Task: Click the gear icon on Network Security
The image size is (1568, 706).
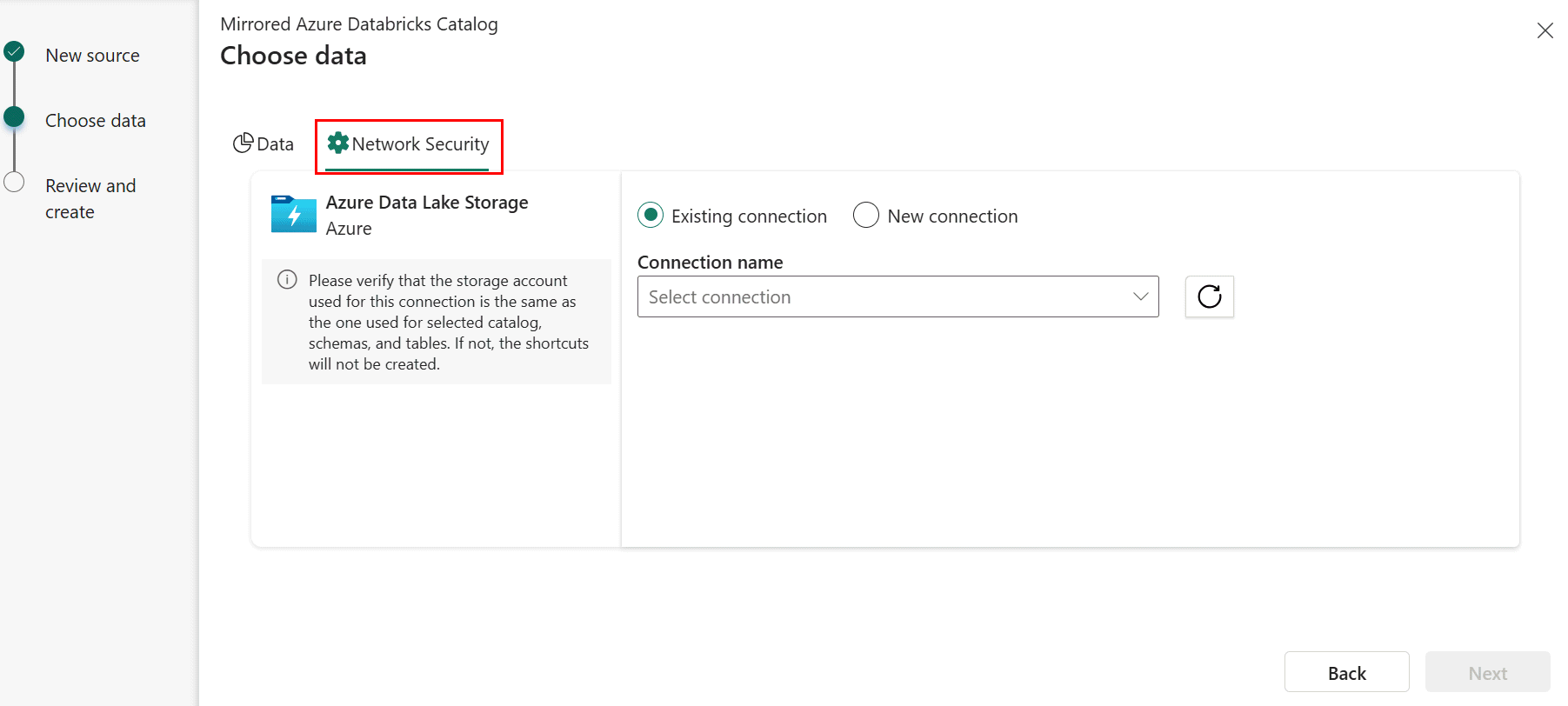Action: [x=337, y=143]
